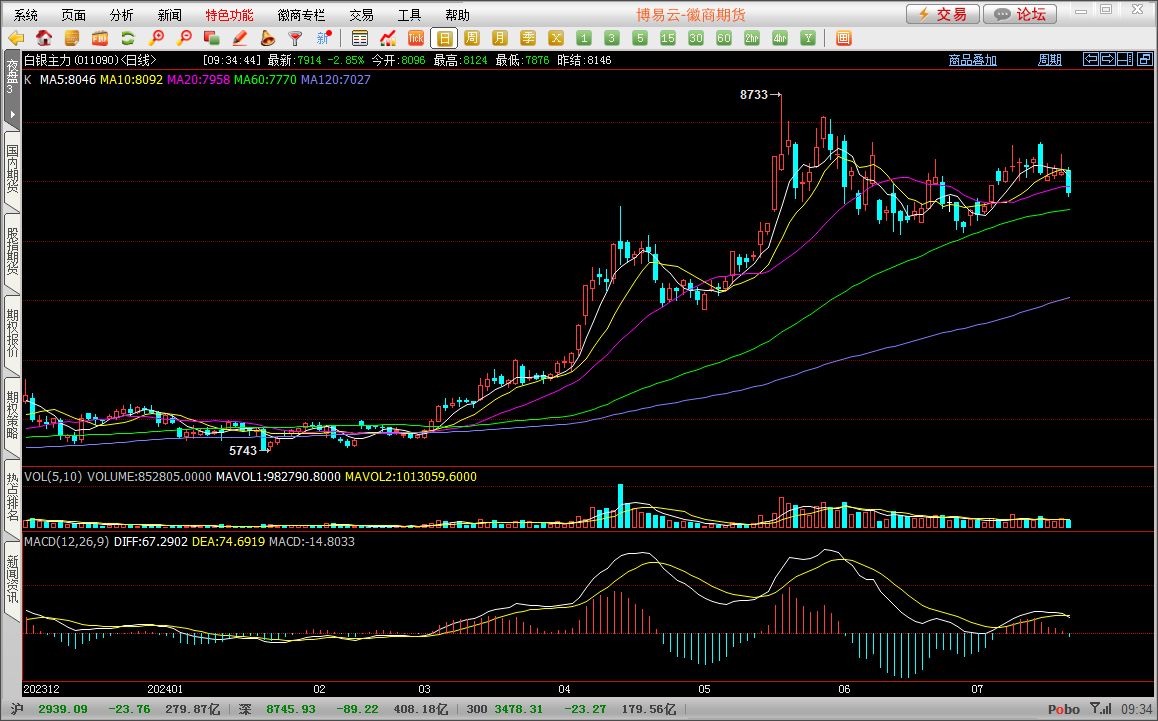Open the 分析 menu
Image resolution: width=1158 pixels, height=721 pixels.
122,15
